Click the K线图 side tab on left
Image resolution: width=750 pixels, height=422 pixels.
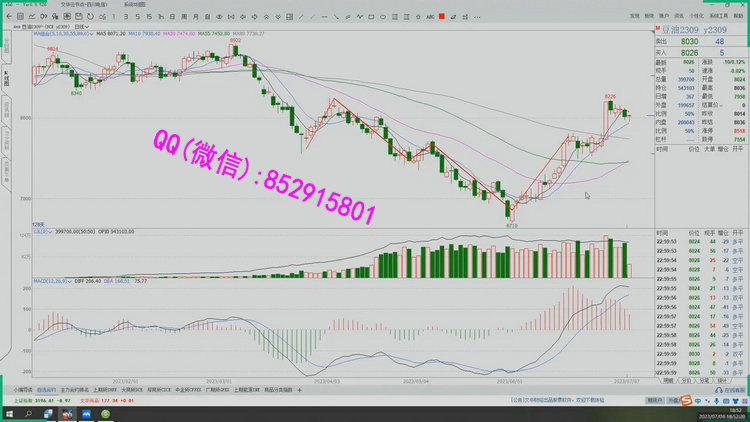[6, 78]
